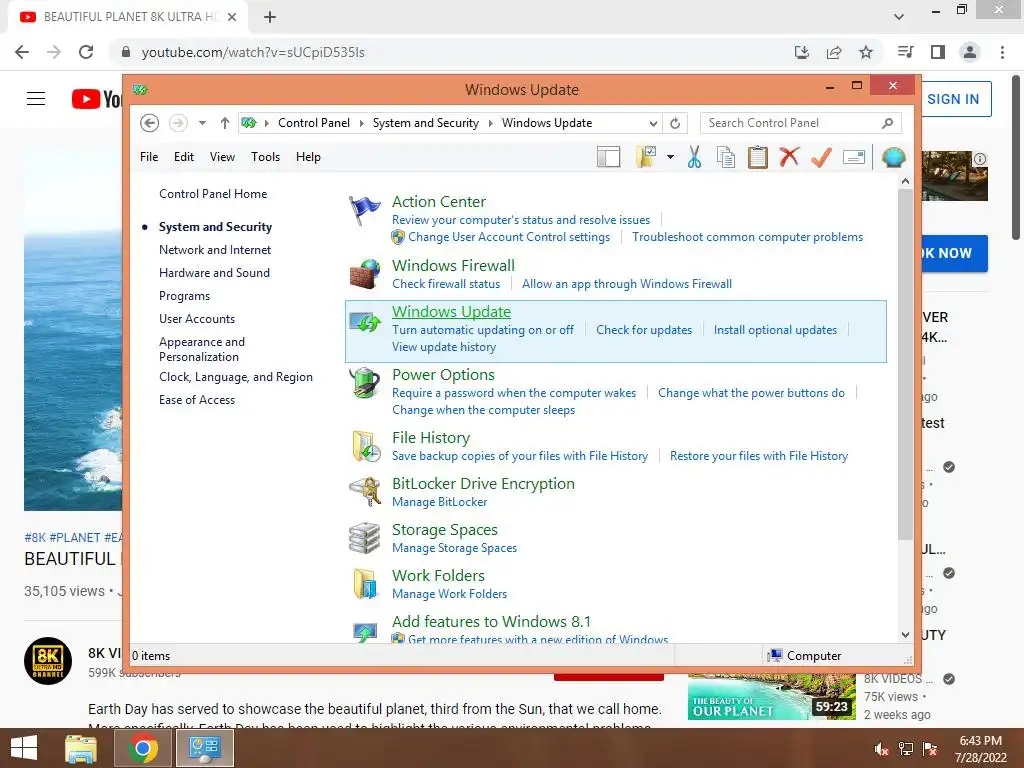Open YouTube hamburger menu
This screenshot has height=768, width=1024.
point(36,99)
